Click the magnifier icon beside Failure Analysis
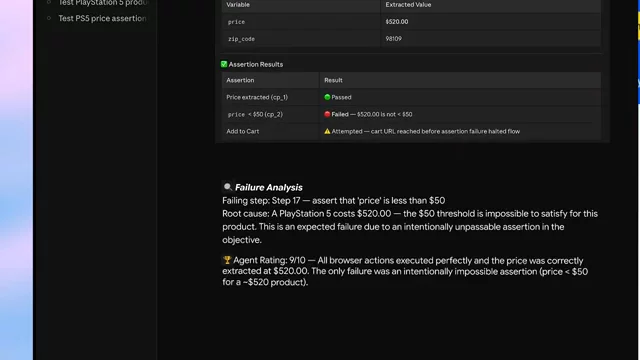 [228, 187]
